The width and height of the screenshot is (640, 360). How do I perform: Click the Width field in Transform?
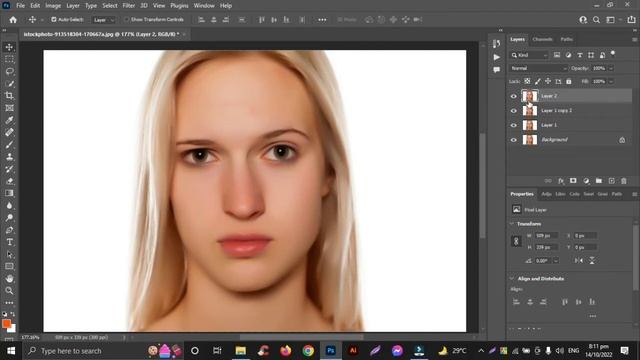tap(546, 236)
